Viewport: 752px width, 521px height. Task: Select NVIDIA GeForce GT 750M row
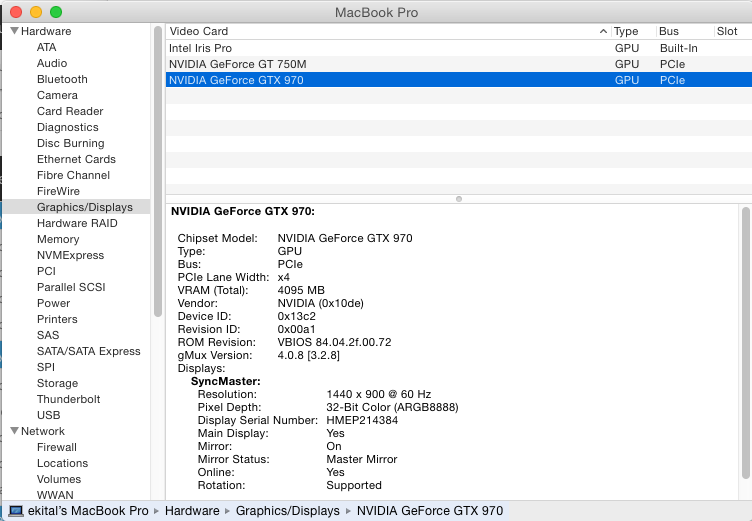pyautogui.click(x=458, y=64)
